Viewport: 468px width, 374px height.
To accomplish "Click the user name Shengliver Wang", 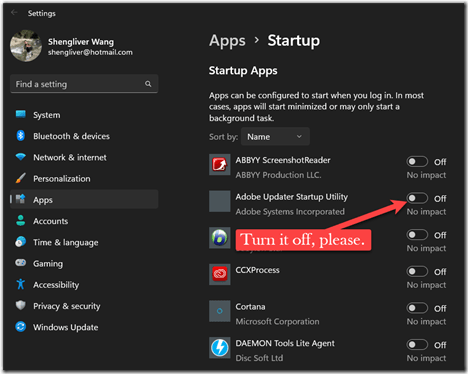I will tap(81, 42).
